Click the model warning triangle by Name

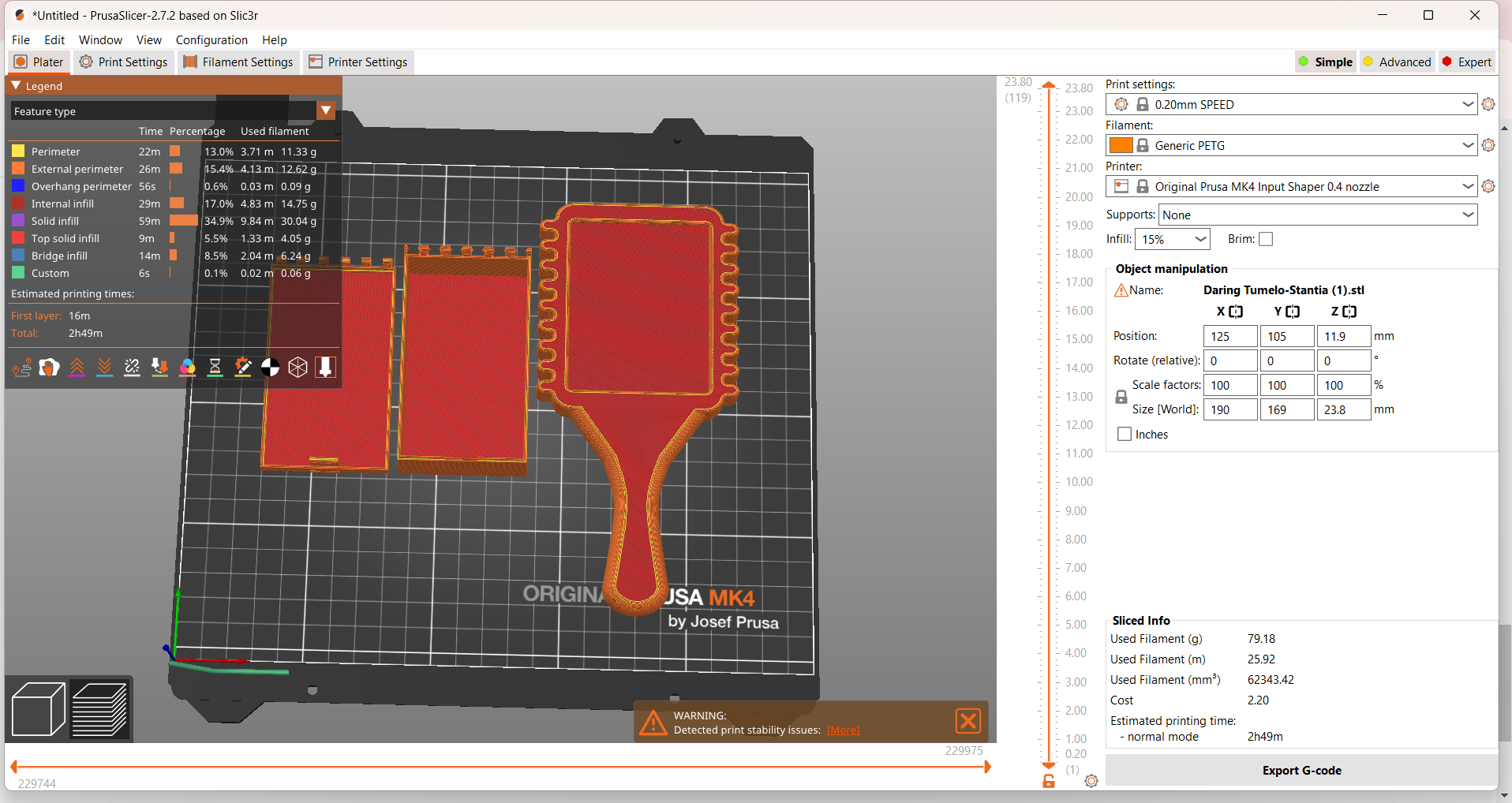pos(1121,290)
